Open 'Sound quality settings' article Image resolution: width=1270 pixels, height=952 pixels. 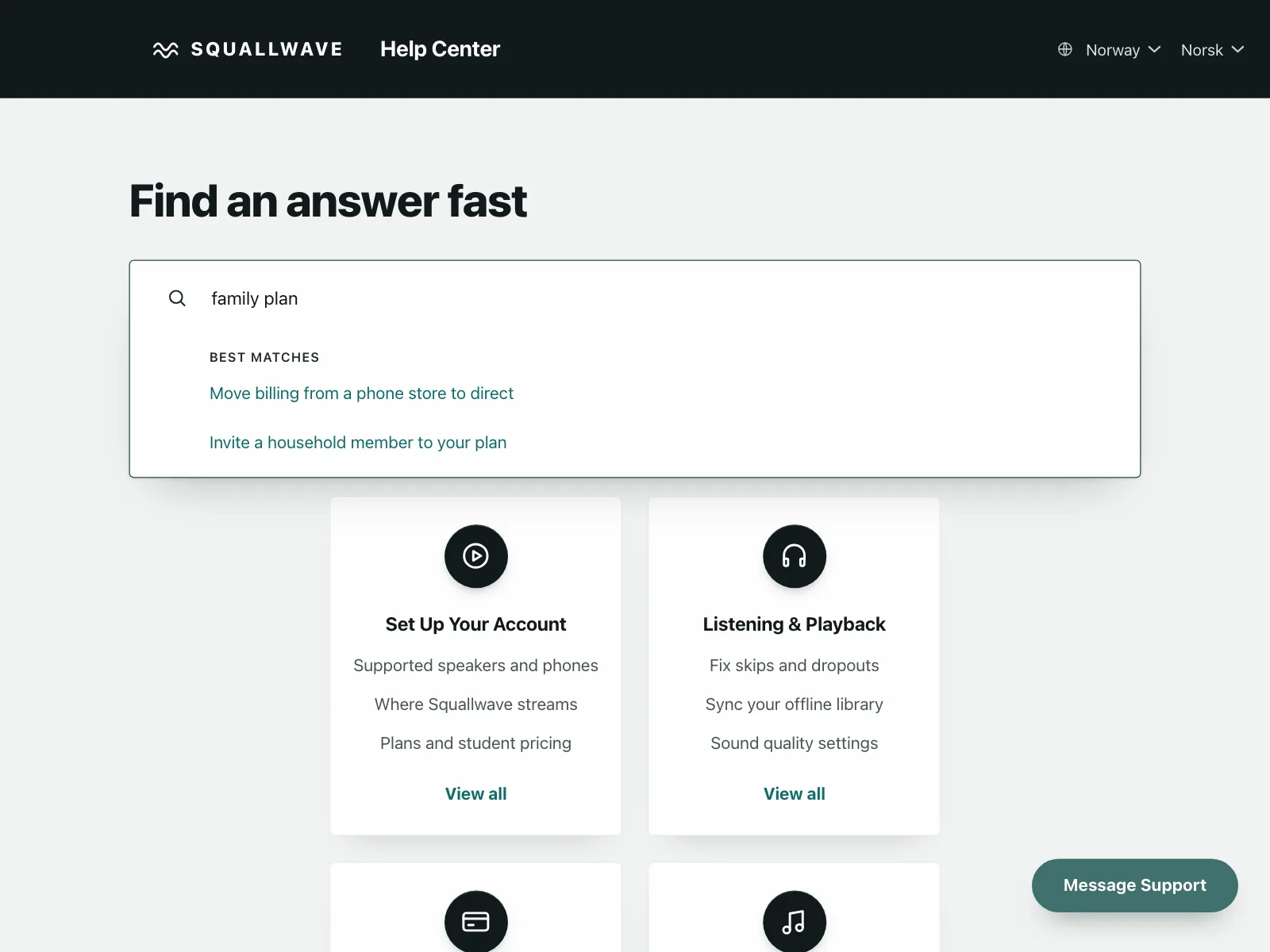(x=795, y=743)
